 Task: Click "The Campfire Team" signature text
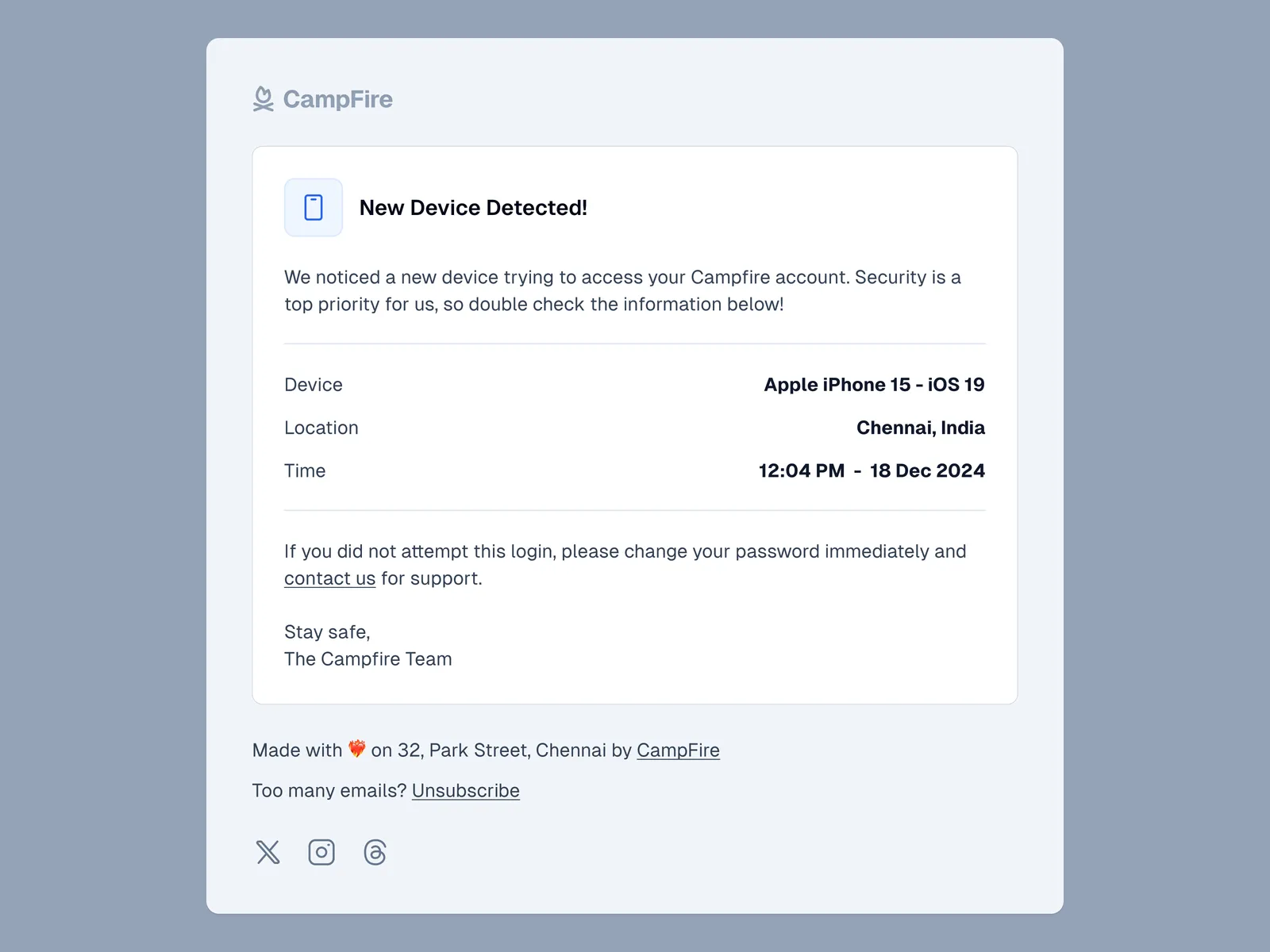coord(368,659)
